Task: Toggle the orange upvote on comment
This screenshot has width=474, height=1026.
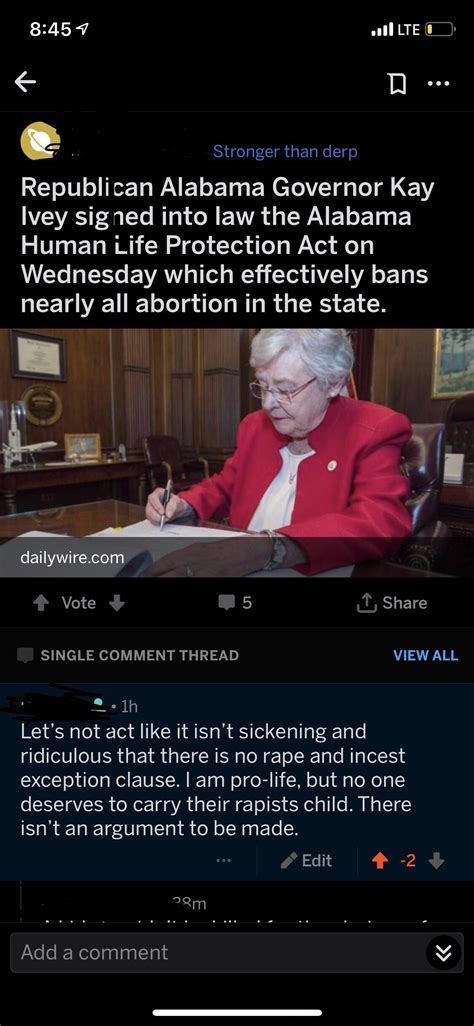Action: 380,861
